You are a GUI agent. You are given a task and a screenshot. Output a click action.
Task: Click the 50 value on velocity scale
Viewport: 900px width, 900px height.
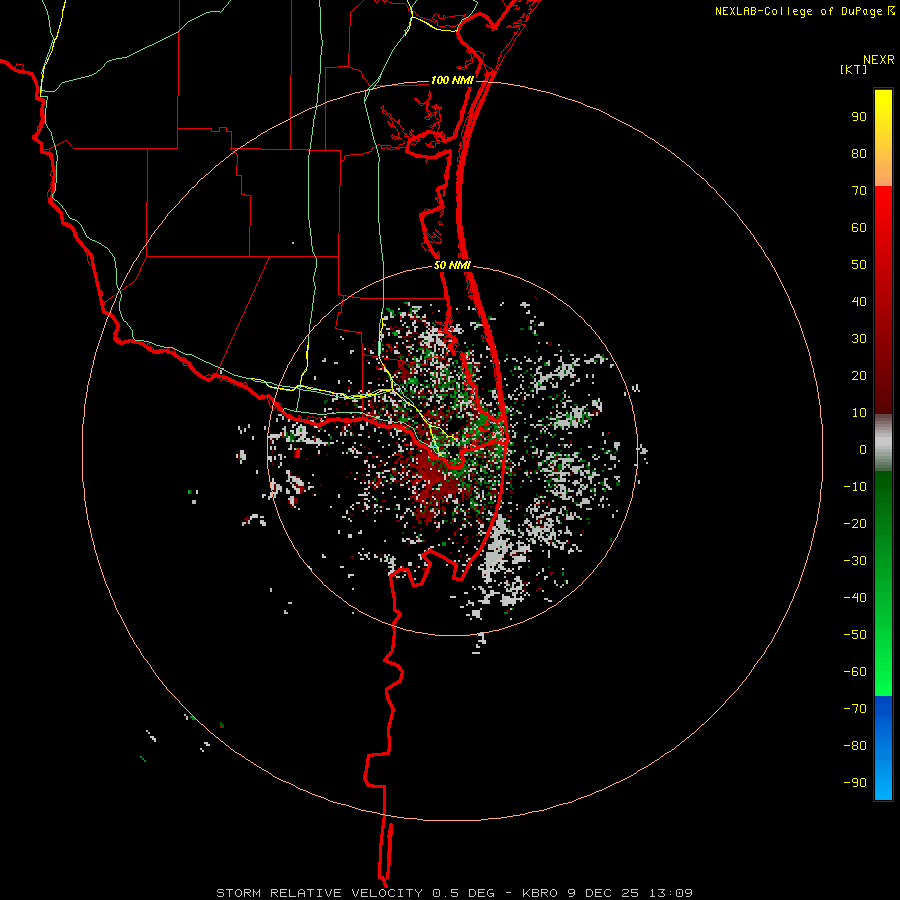point(859,265)
